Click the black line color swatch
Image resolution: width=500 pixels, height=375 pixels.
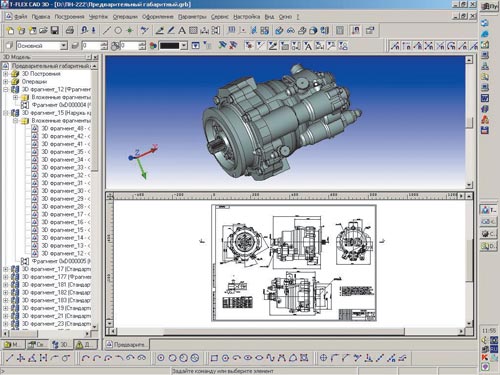(170, 46)
